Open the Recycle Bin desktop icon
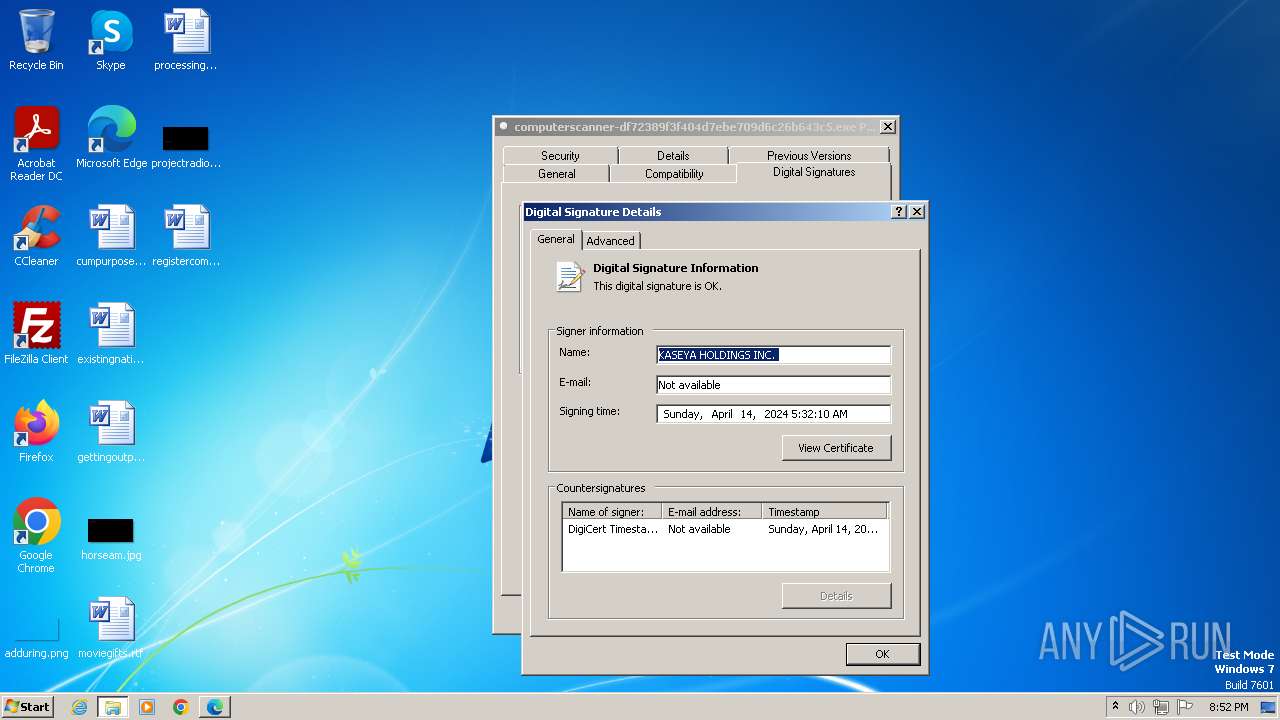 coord(36,40)
